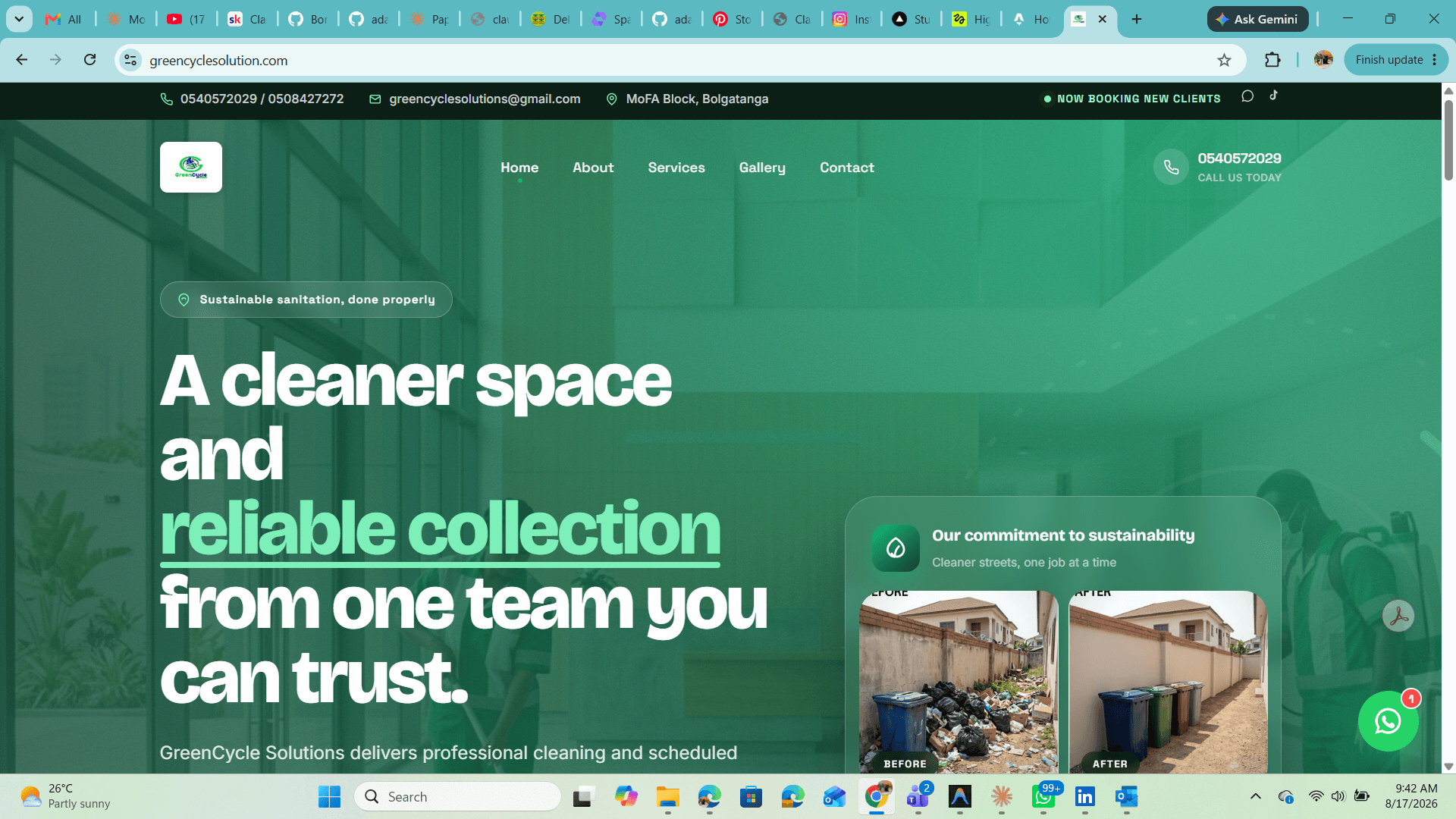Open Chrome menu three-dots
The image size is (1456, 819).
point(1435,60)
